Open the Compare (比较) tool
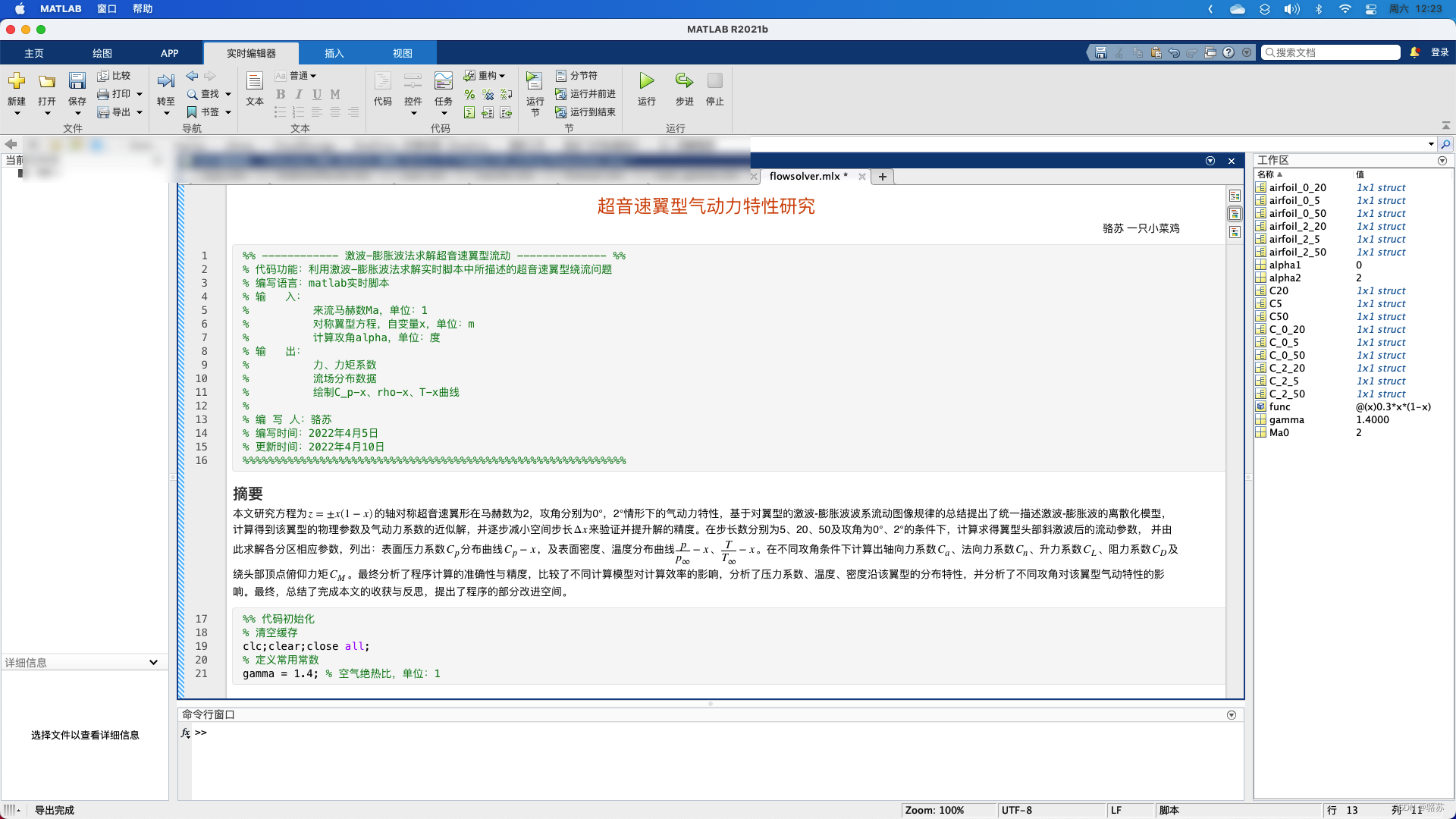 (114, 76)
